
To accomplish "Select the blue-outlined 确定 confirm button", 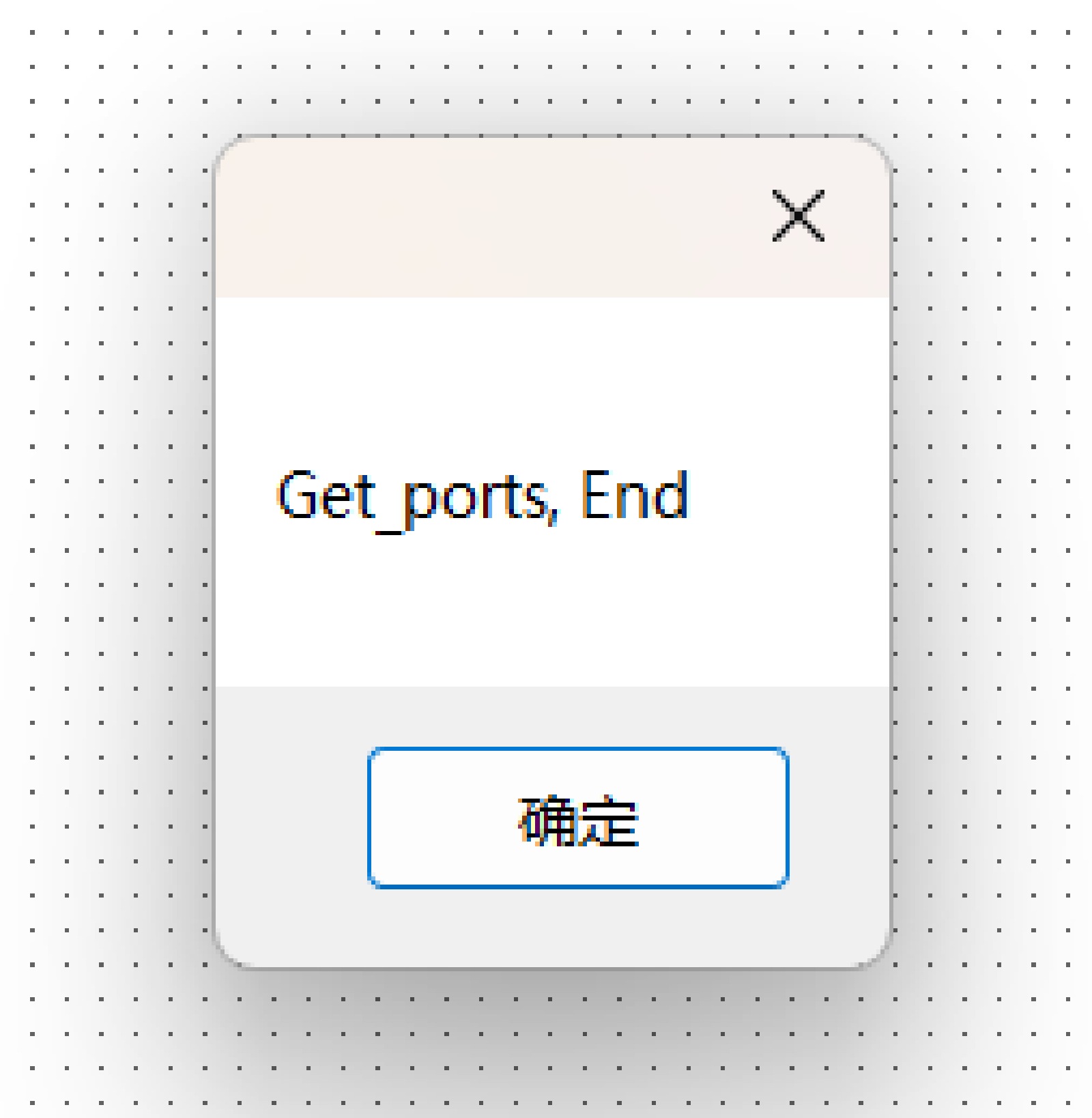I will point(578,818).
